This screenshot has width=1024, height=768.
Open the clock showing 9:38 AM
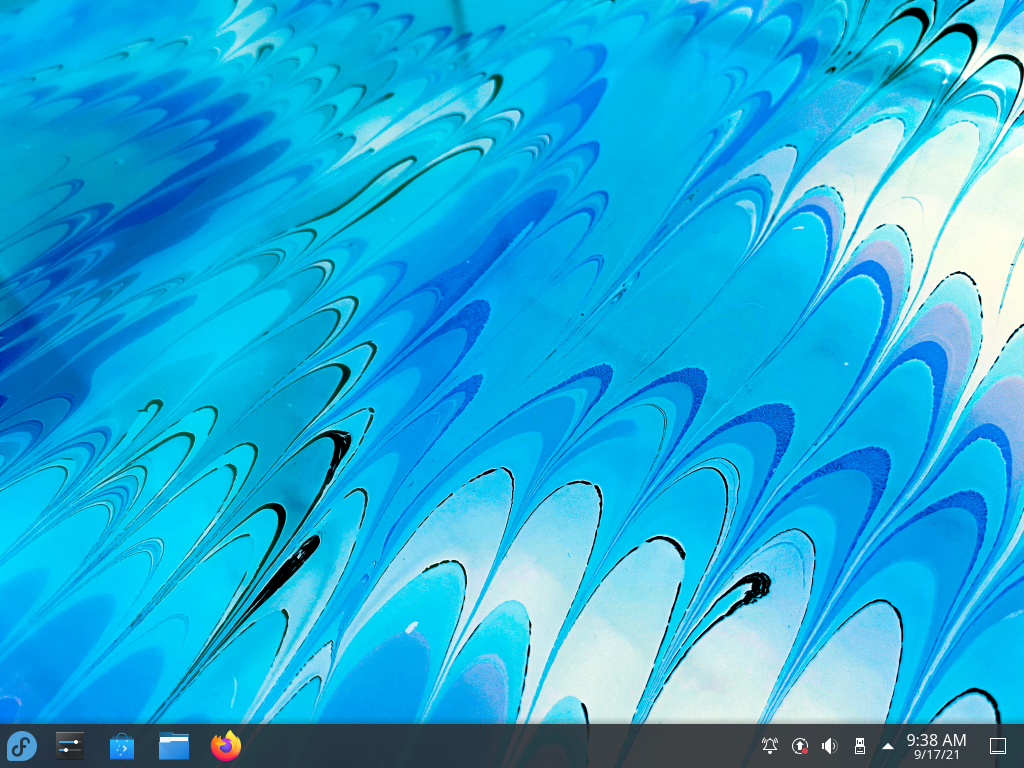click(936, 746)
